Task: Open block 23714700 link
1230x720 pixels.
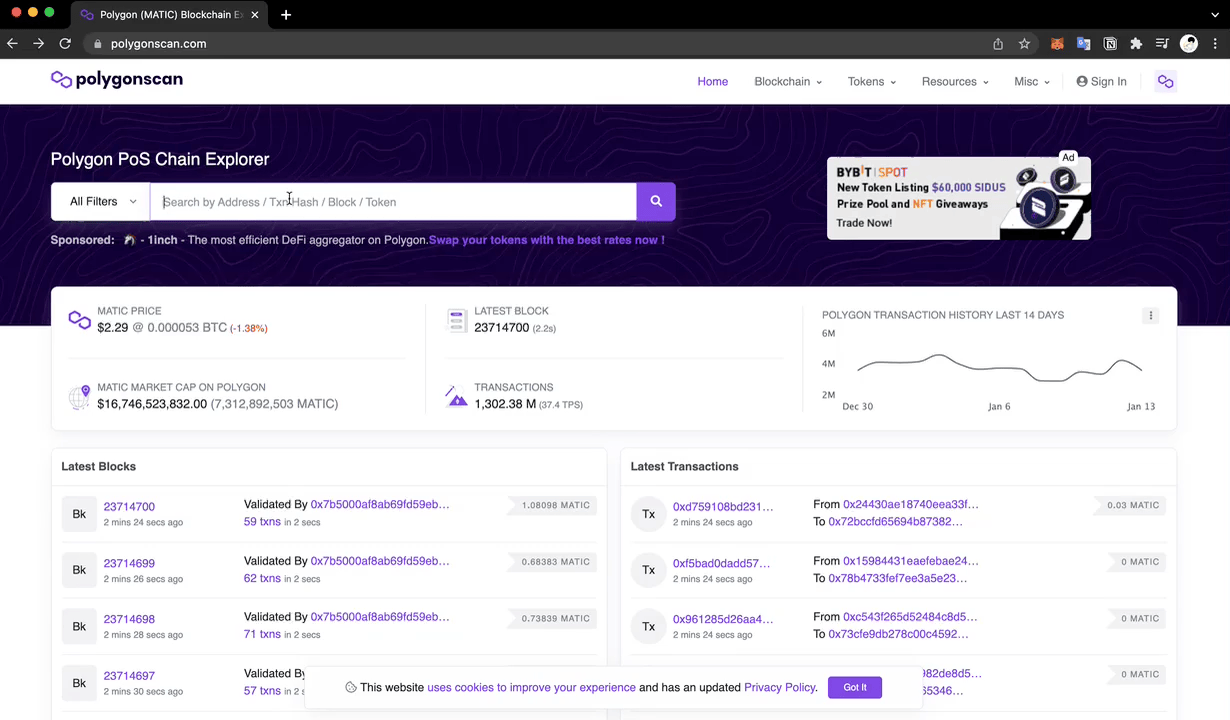Action: 129,507
